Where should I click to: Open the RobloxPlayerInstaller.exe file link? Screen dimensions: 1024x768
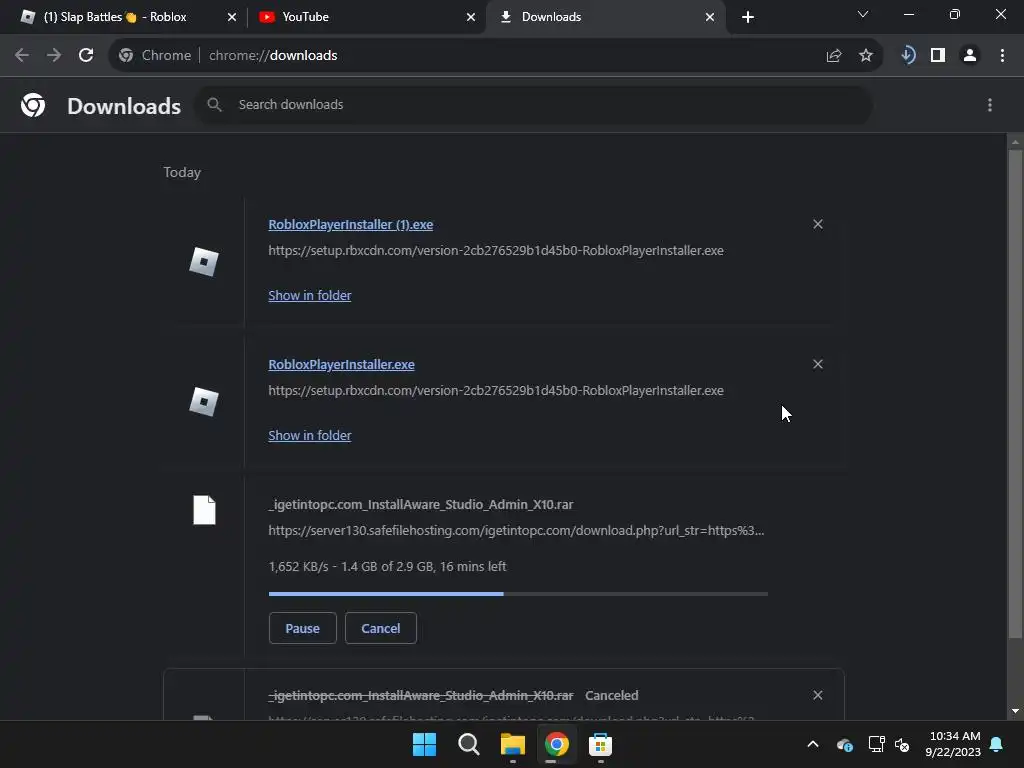click(x=342, y=364)
